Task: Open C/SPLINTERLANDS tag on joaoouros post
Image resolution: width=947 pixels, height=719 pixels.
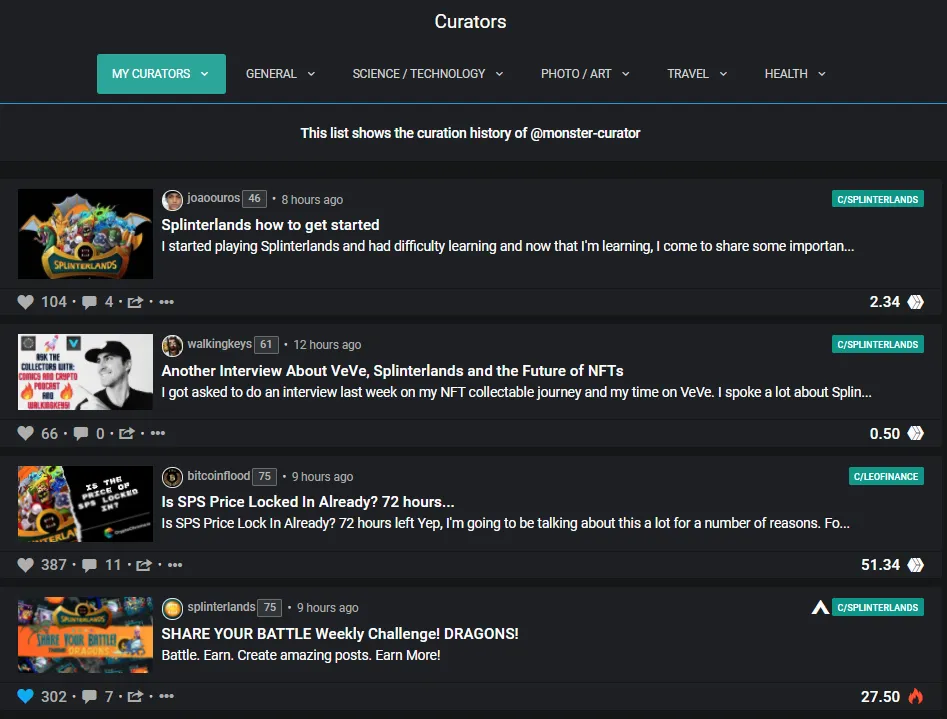Action: (x=878, y=199)
